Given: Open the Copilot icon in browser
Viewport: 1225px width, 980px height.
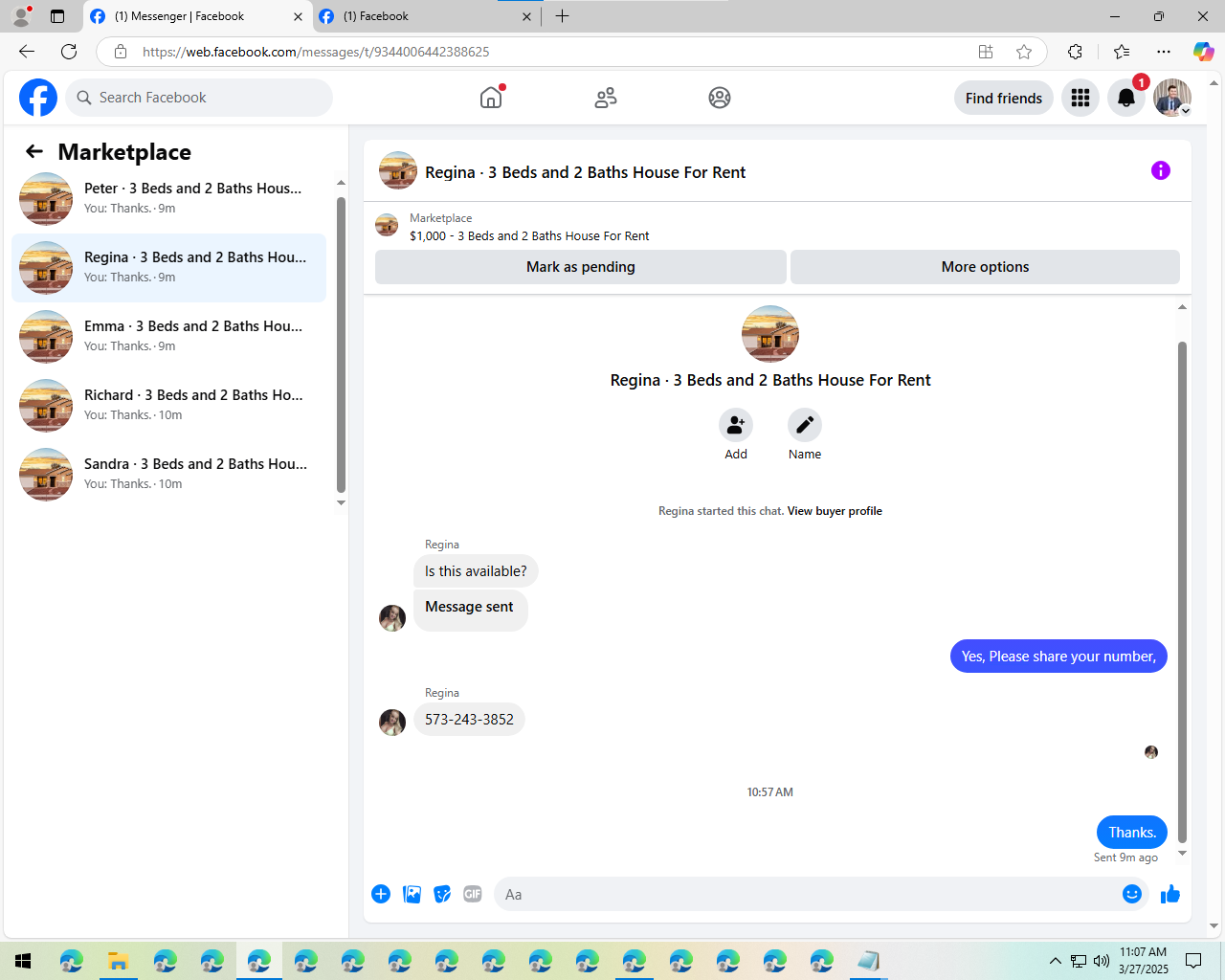Looking at the screenshot, I should pyautogui.click(x=1203, y=52).
